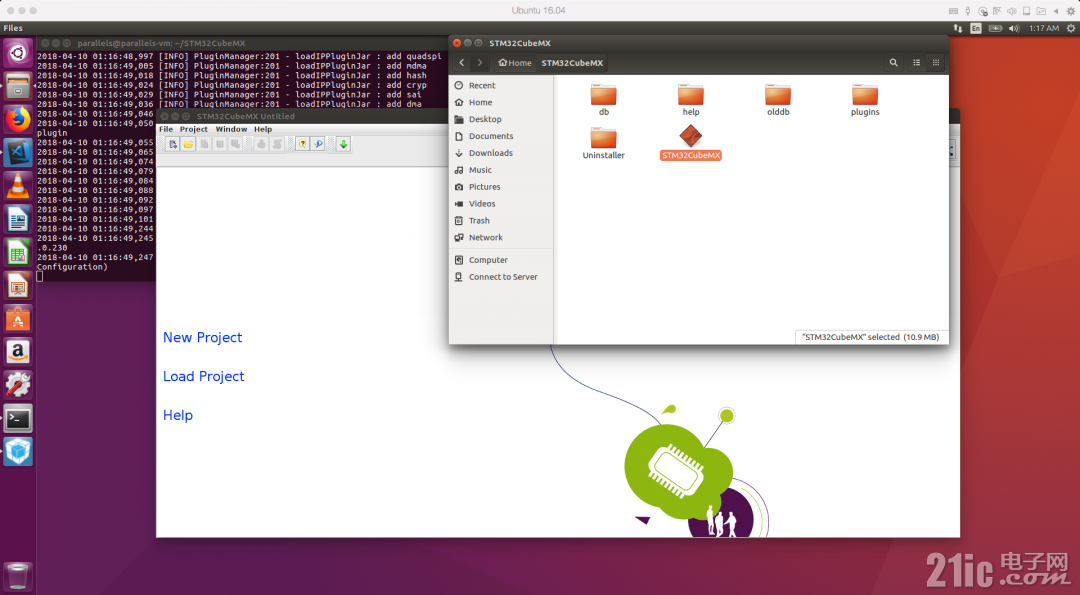Click the Load Project link

[204, 376]
